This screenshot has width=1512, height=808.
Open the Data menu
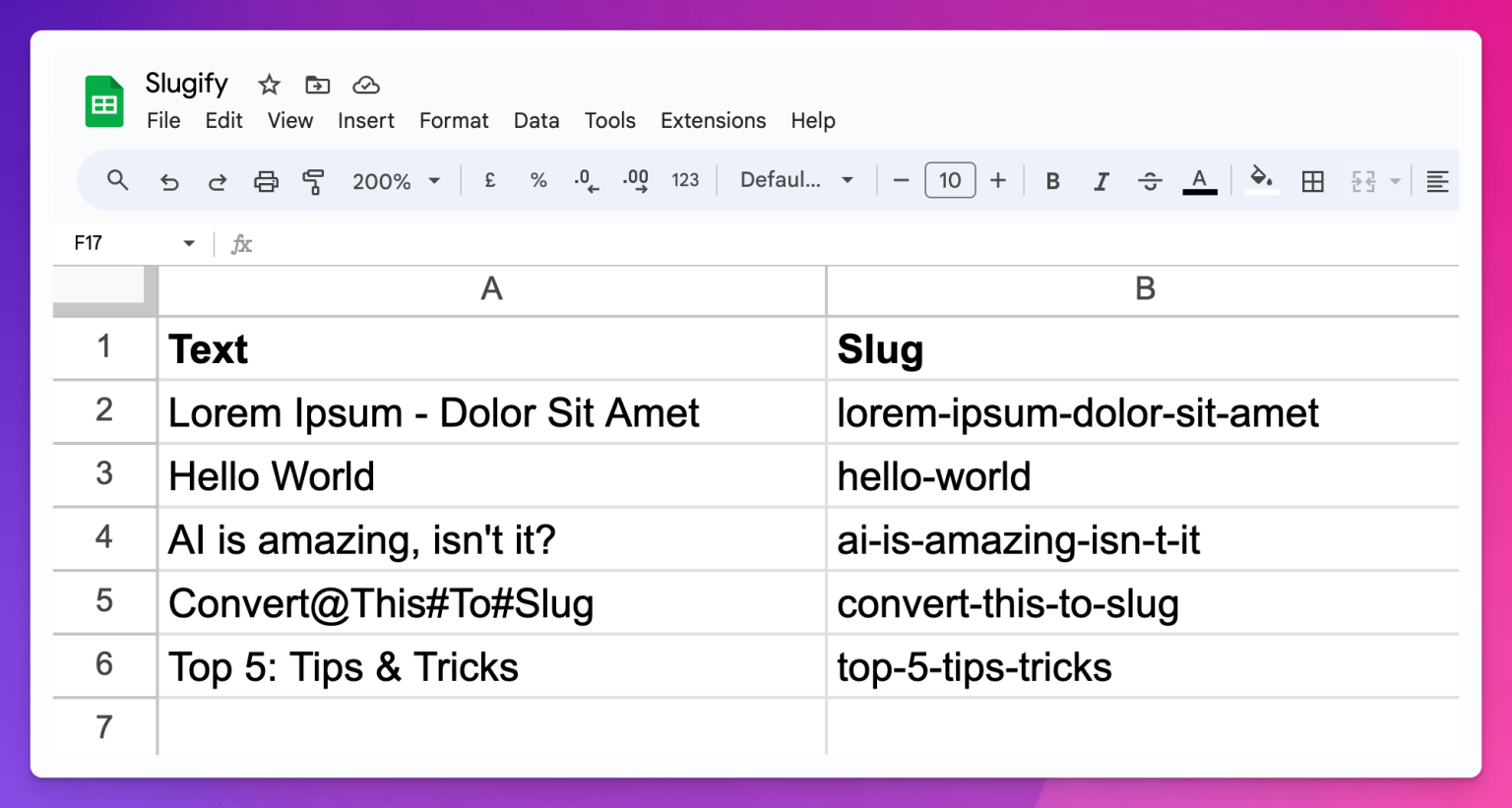(x=536, y=120)
